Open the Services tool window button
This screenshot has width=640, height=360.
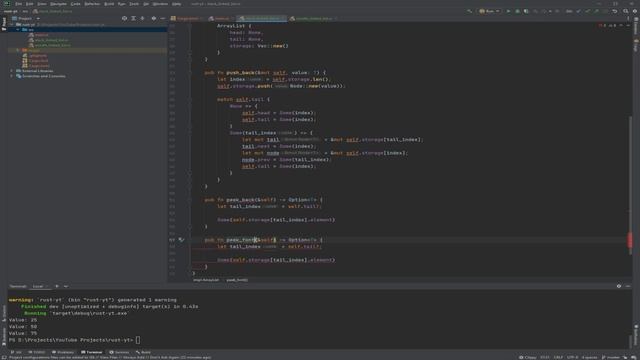(119, 352)
